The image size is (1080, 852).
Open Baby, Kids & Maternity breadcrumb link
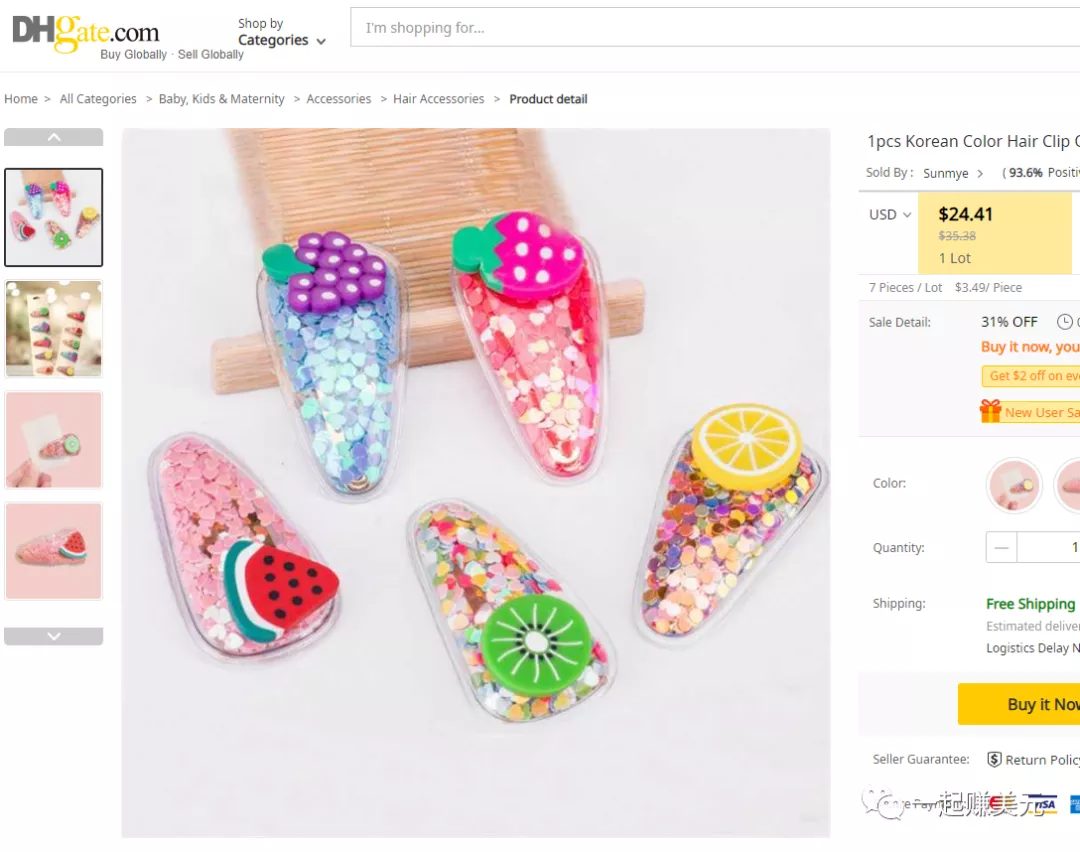221,99
